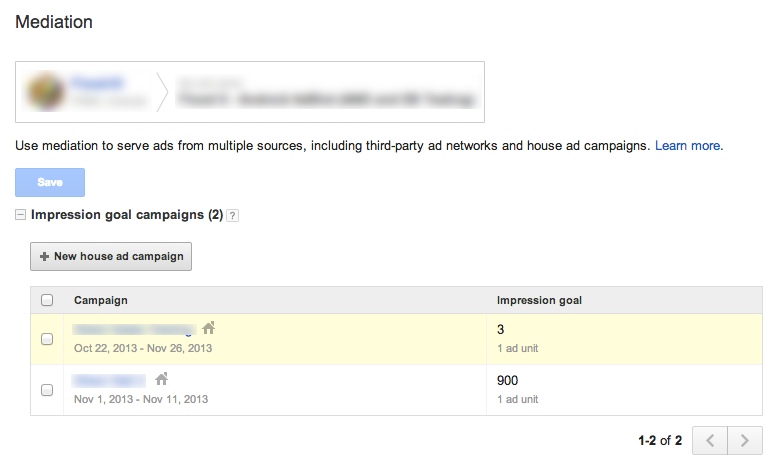Click the breadcrumb chevron separator arrow
Viewport: 775px width, 462px height.
(x=162, y=91)
